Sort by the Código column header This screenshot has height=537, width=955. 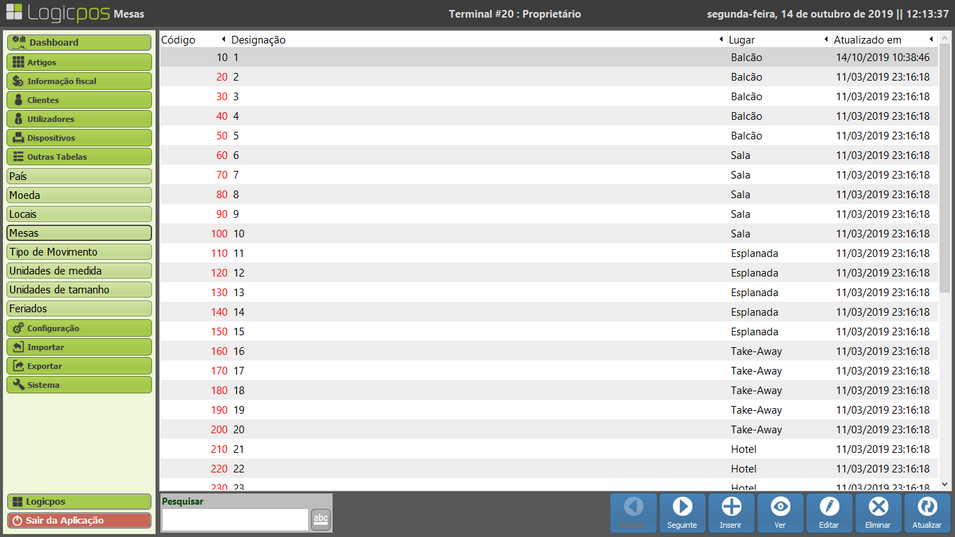click(192, 40)
